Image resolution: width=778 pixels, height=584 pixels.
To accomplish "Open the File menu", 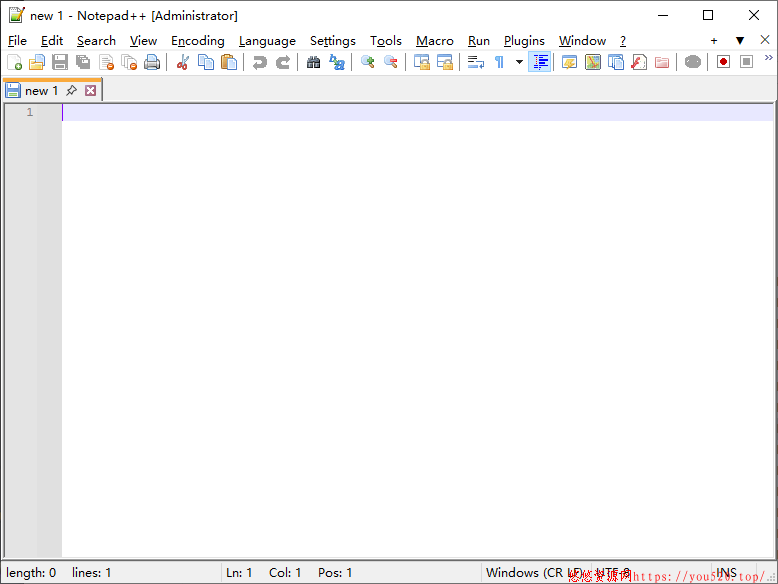I will (x=17, y=41).
